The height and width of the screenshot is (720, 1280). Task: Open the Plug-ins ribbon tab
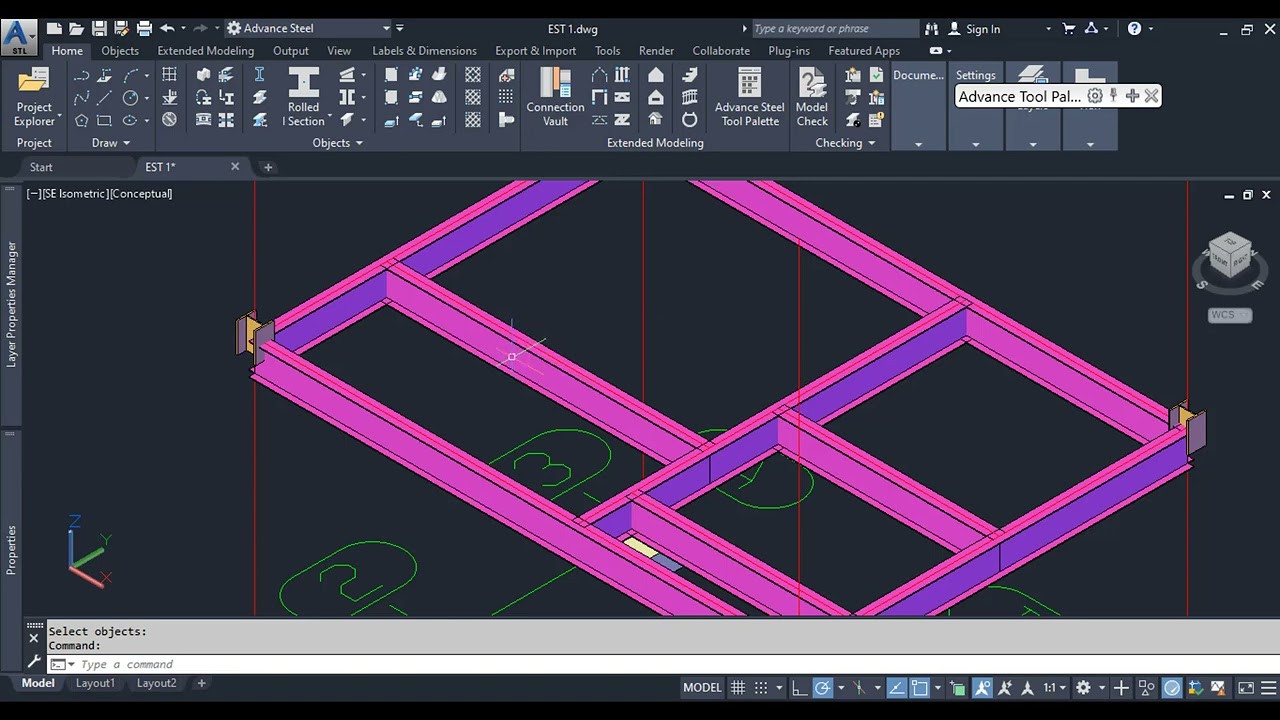tap(789, 51)
